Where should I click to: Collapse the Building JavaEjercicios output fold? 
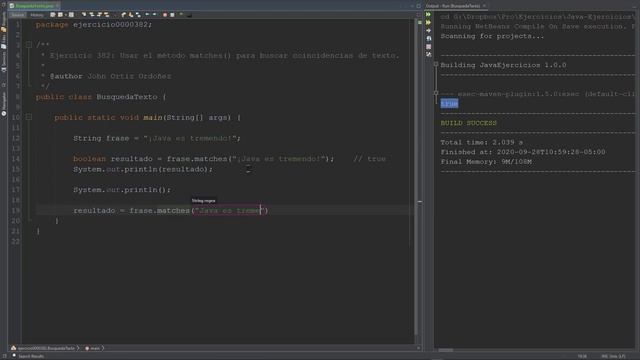tap(436, 64)
